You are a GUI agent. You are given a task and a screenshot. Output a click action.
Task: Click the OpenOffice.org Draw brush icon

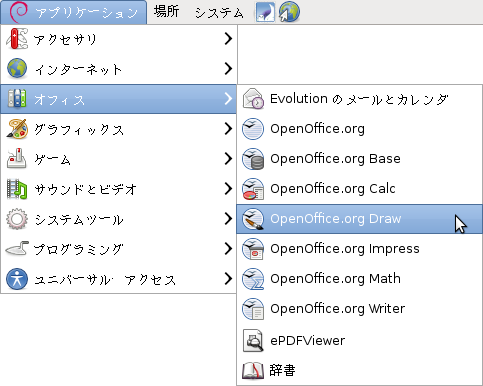[253, 219]
